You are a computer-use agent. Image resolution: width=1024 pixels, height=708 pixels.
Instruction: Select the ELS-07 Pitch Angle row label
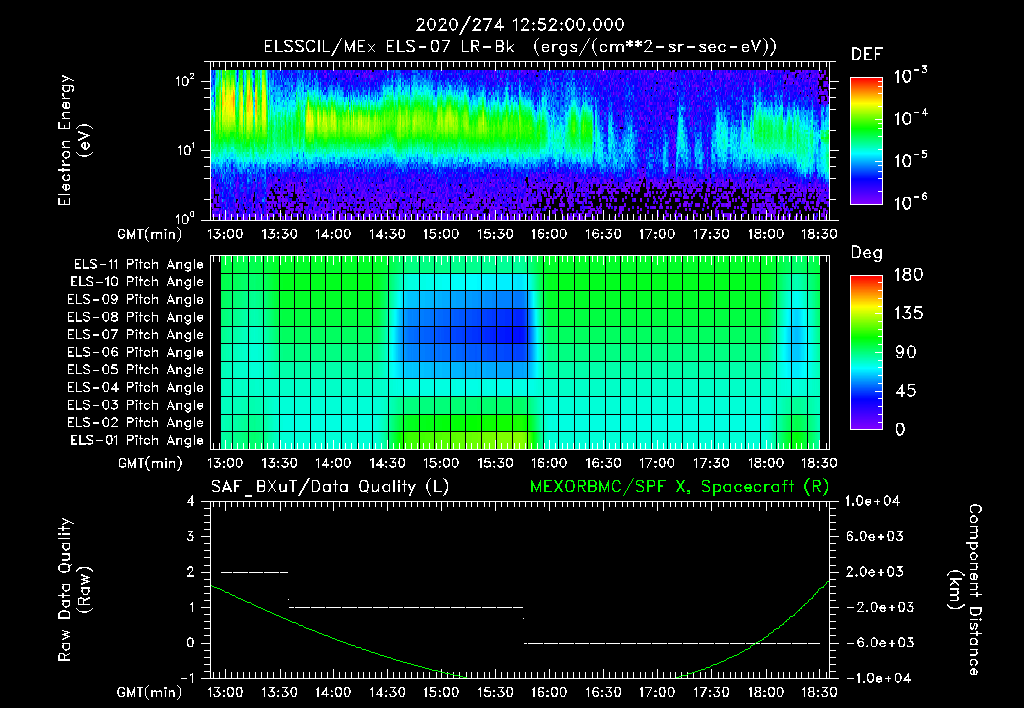(x=136, y=334)
